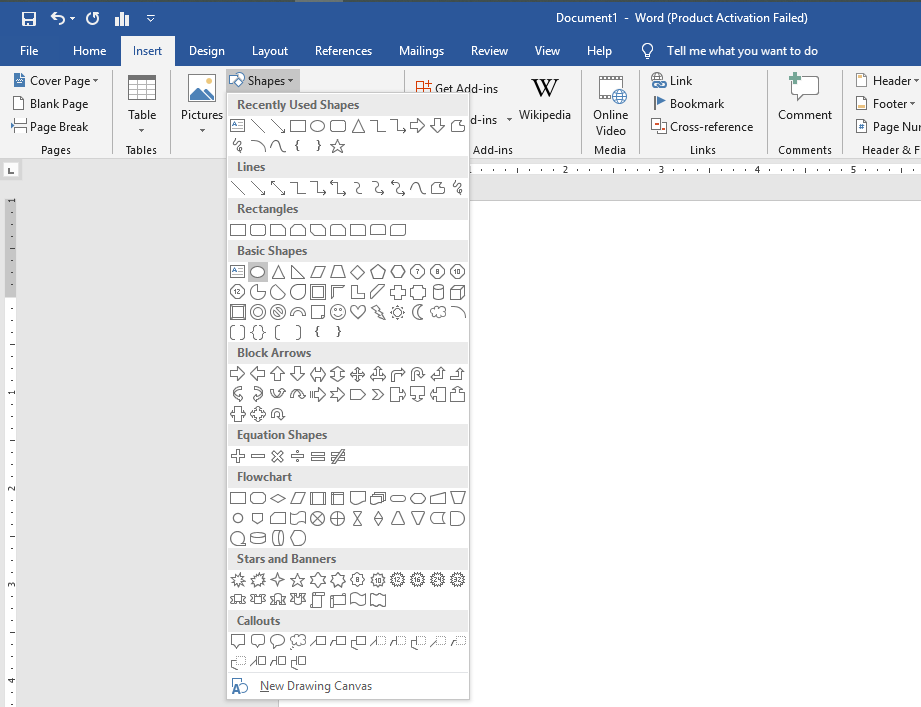
Task: Select the Flowchart Decision diamond shape
Action: point(277,499)
